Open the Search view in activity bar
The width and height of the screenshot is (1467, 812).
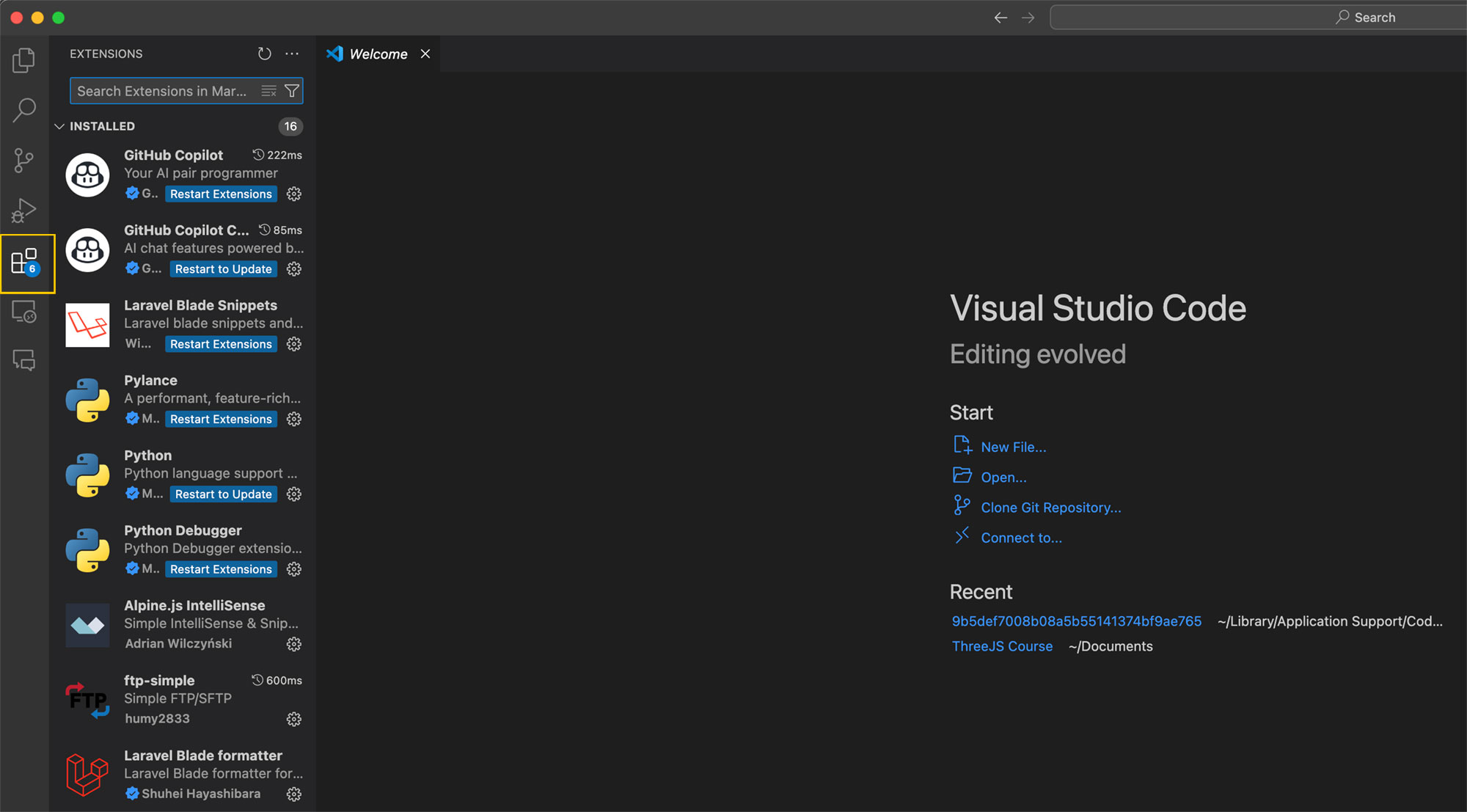click(x=24, y=111)
